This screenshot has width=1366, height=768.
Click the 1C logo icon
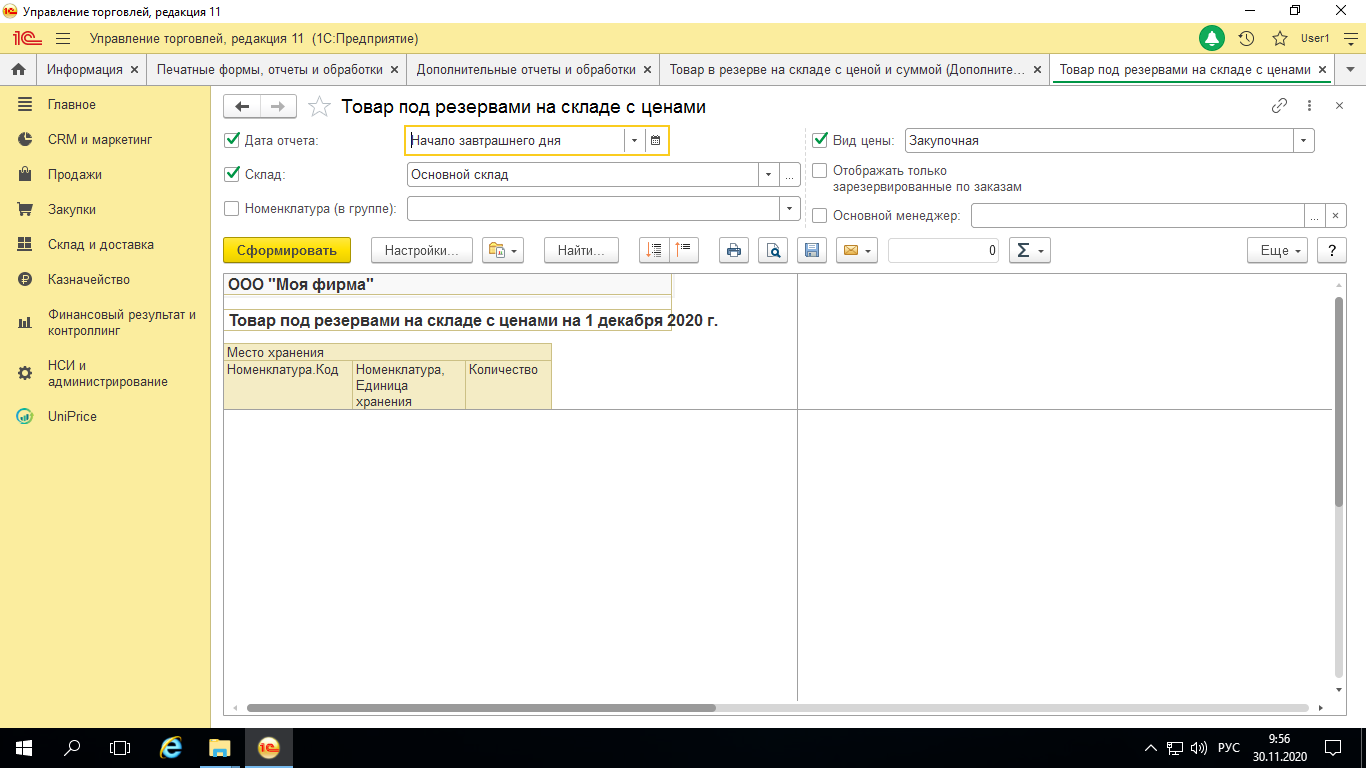coord(26,38)
